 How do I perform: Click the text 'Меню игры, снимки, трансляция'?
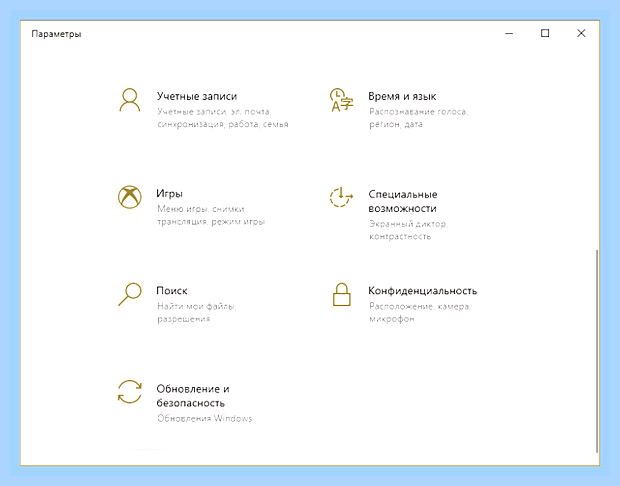211,215
